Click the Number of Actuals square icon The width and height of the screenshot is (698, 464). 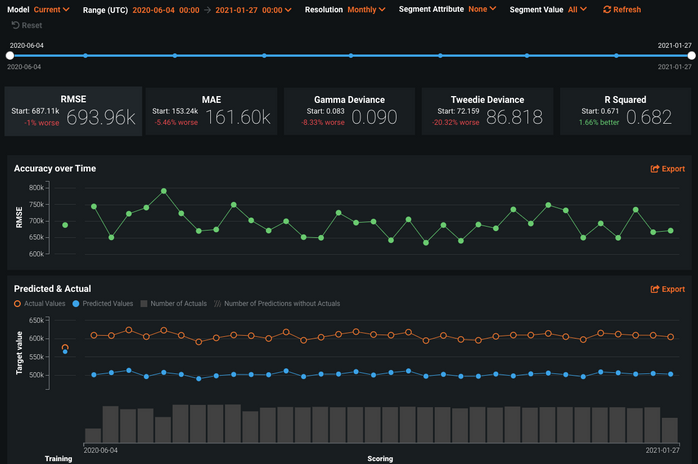[x=144, y=303]
